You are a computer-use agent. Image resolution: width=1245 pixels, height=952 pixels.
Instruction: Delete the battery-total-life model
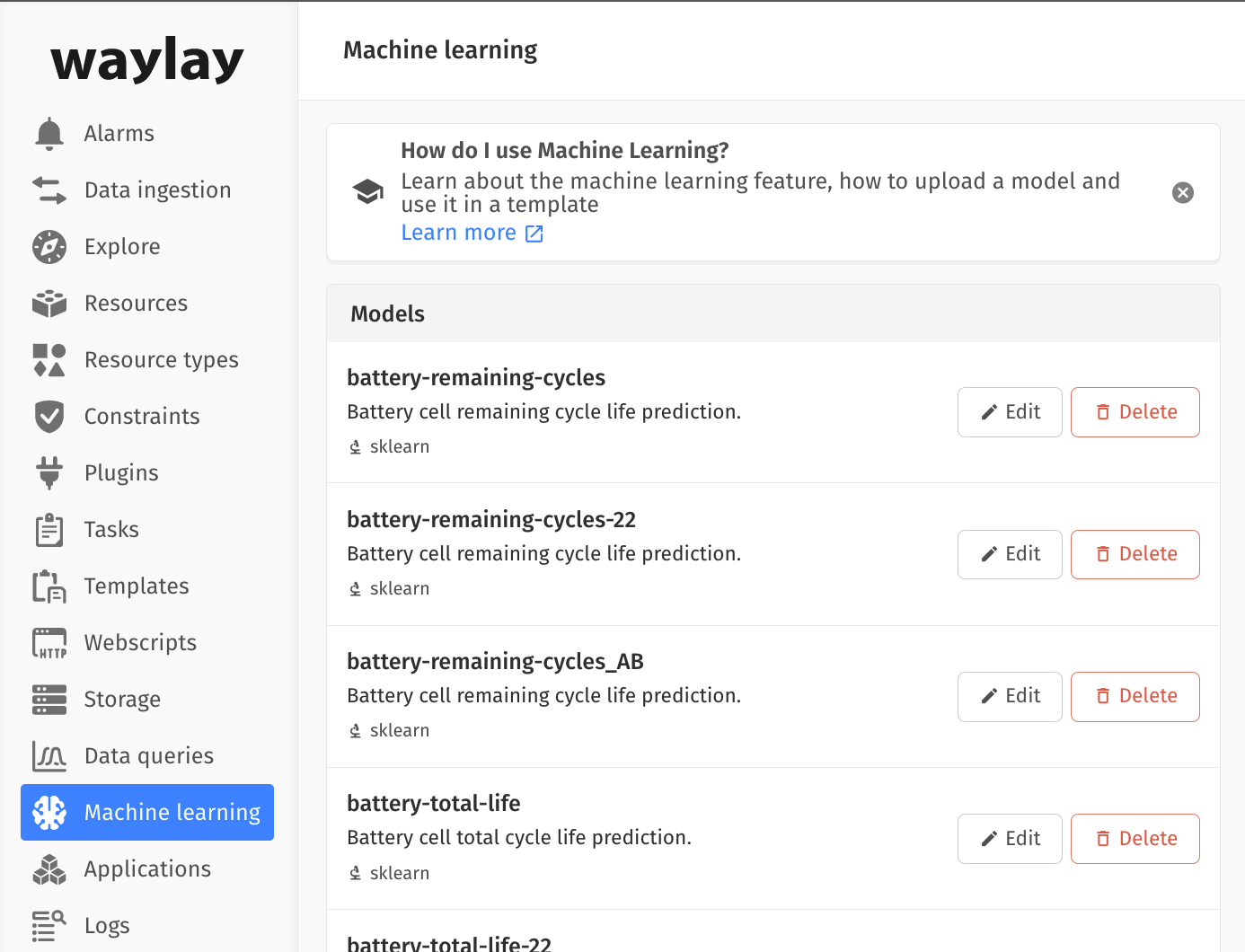tap(1135, 838)
